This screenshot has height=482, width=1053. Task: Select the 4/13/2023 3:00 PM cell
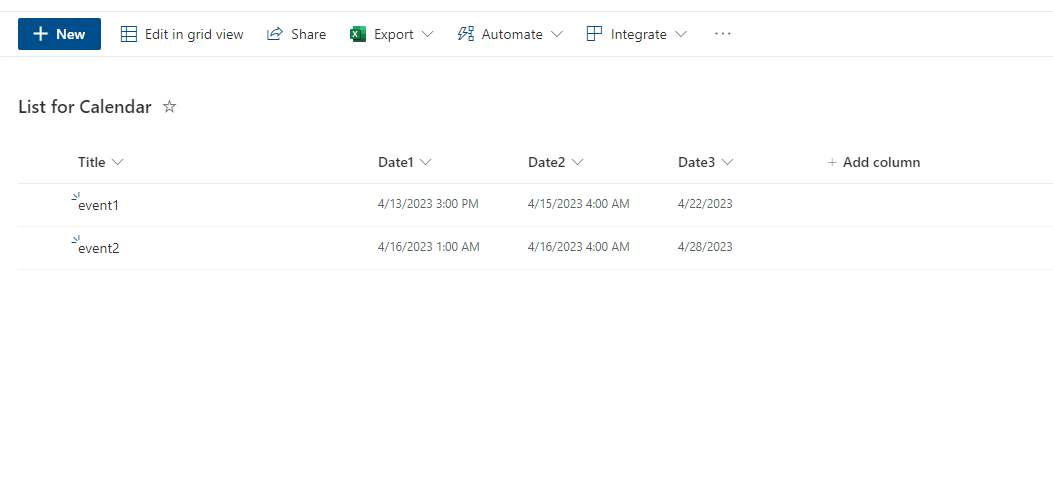coord(428,203)
